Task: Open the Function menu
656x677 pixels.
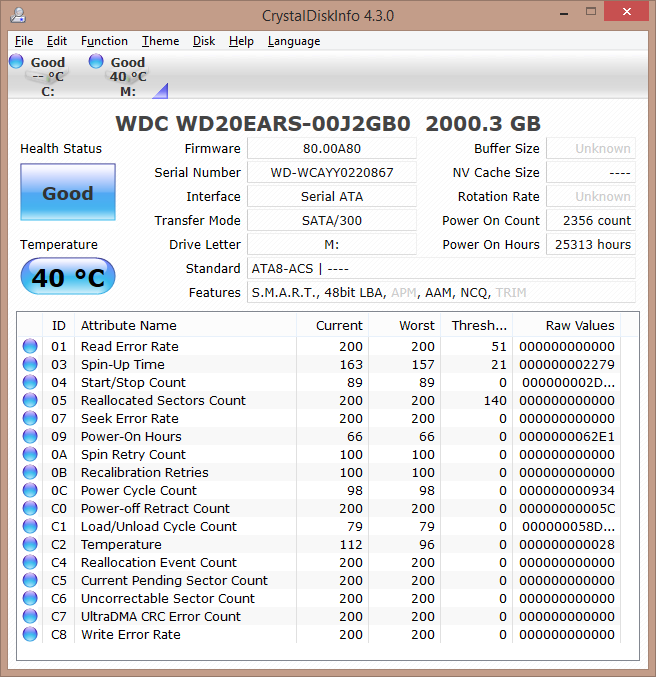Action: [x=104, y=41]
